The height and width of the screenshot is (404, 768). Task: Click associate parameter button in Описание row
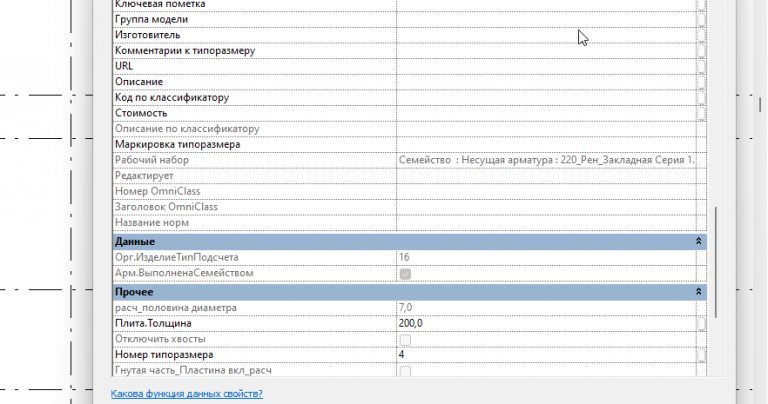[x=701, y=82]
